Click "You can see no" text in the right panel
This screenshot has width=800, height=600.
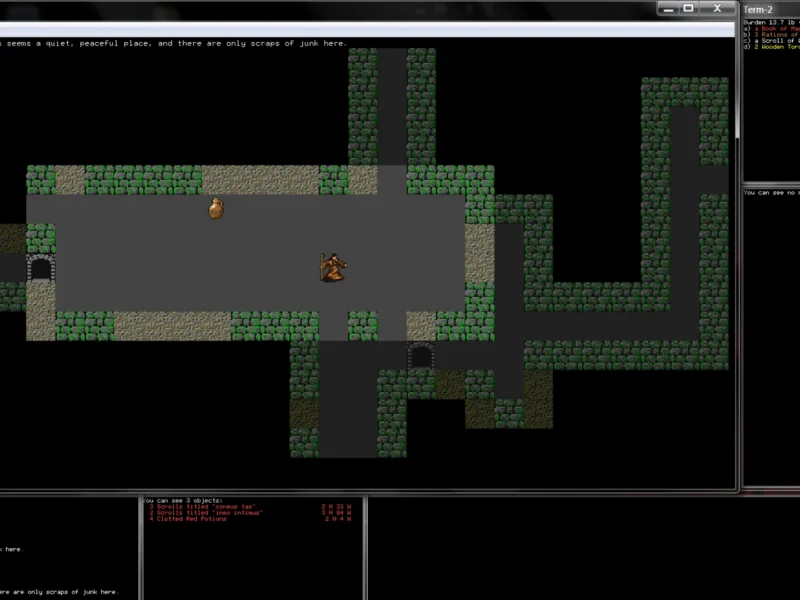pyautogui.click(x=771, y=192)
